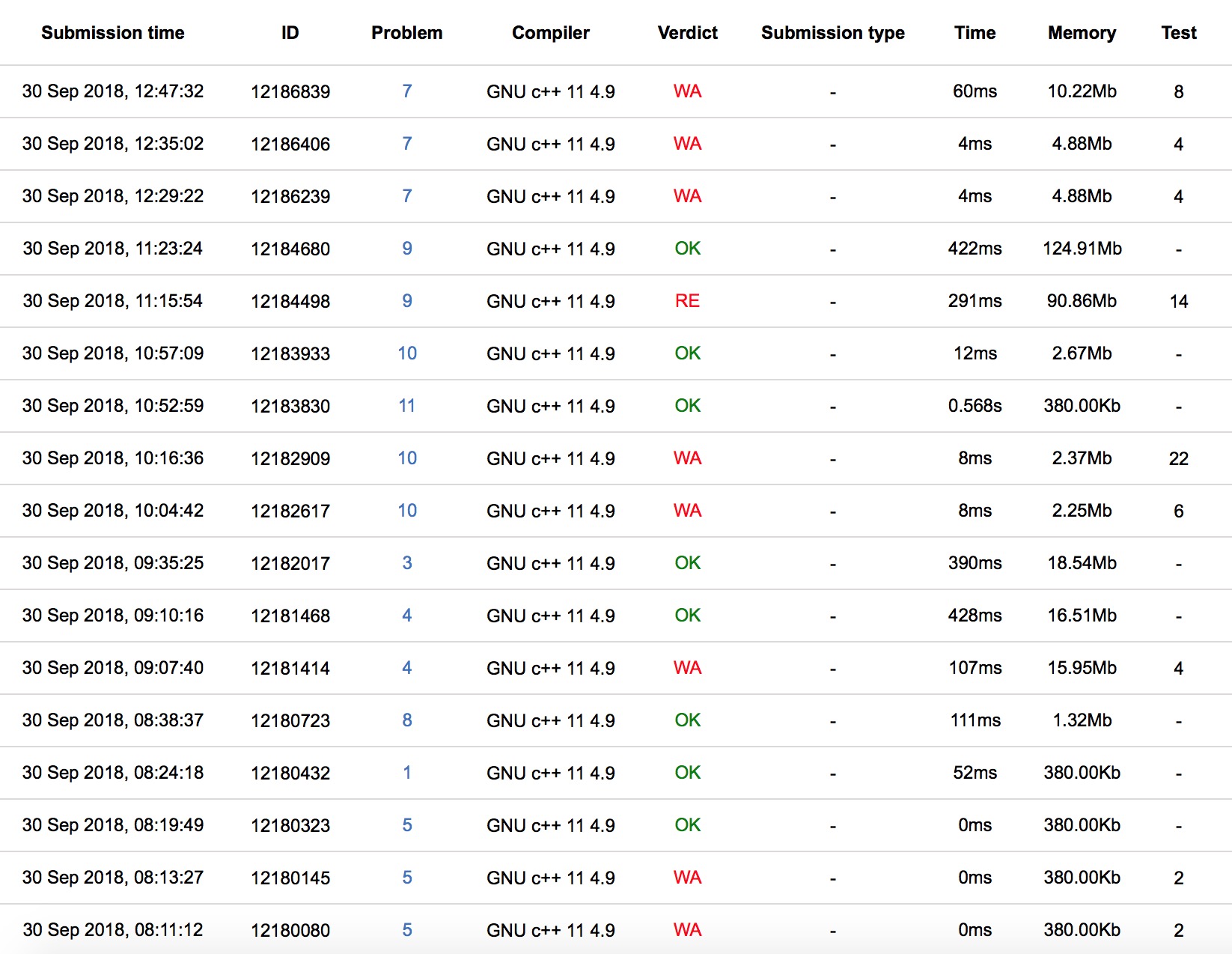This screenshot has height=954, width=1232.
Task: Open the problem 3 link
Action: (x=406, y=563)
